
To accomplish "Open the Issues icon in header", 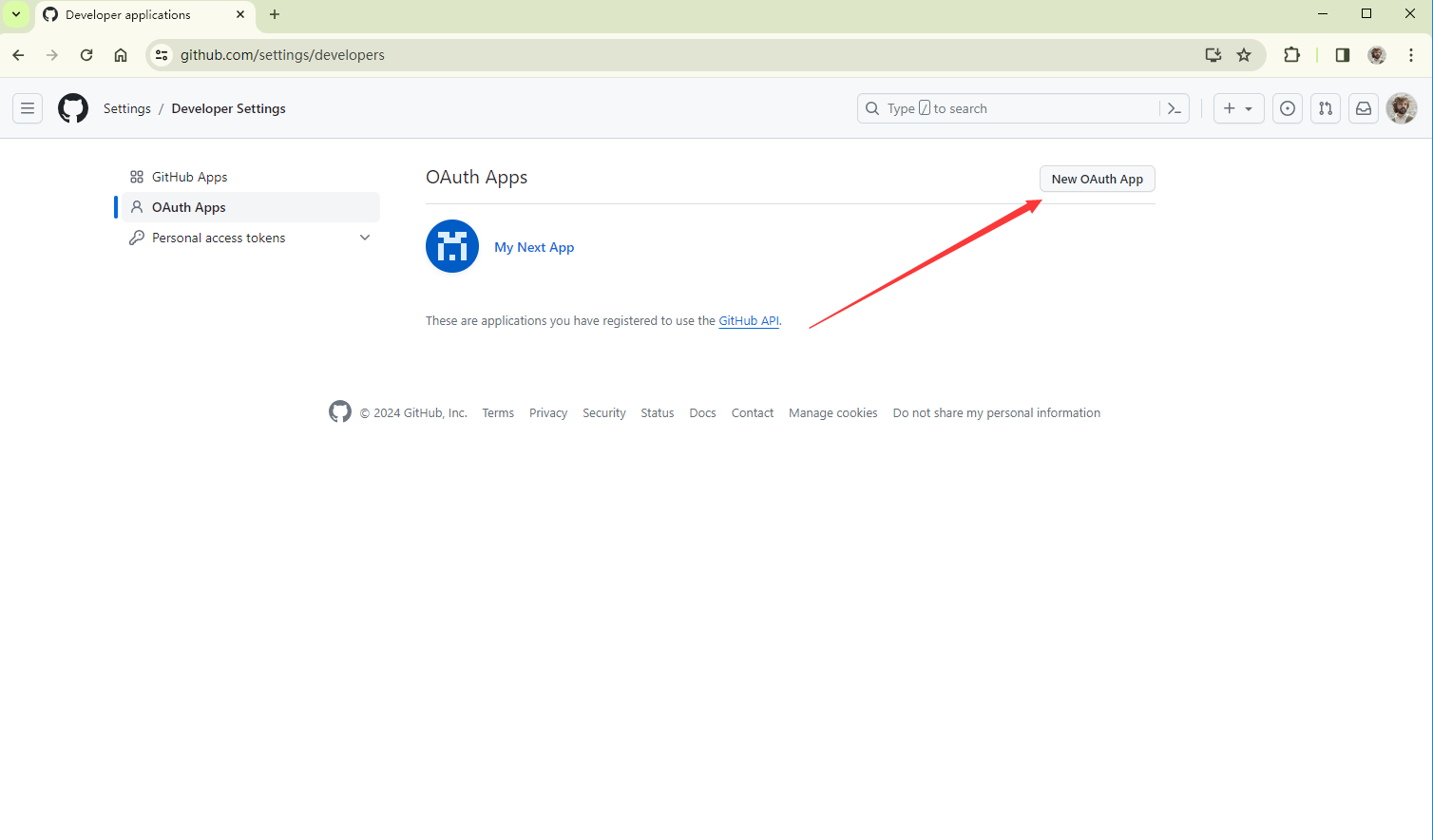I will 1288,108.
